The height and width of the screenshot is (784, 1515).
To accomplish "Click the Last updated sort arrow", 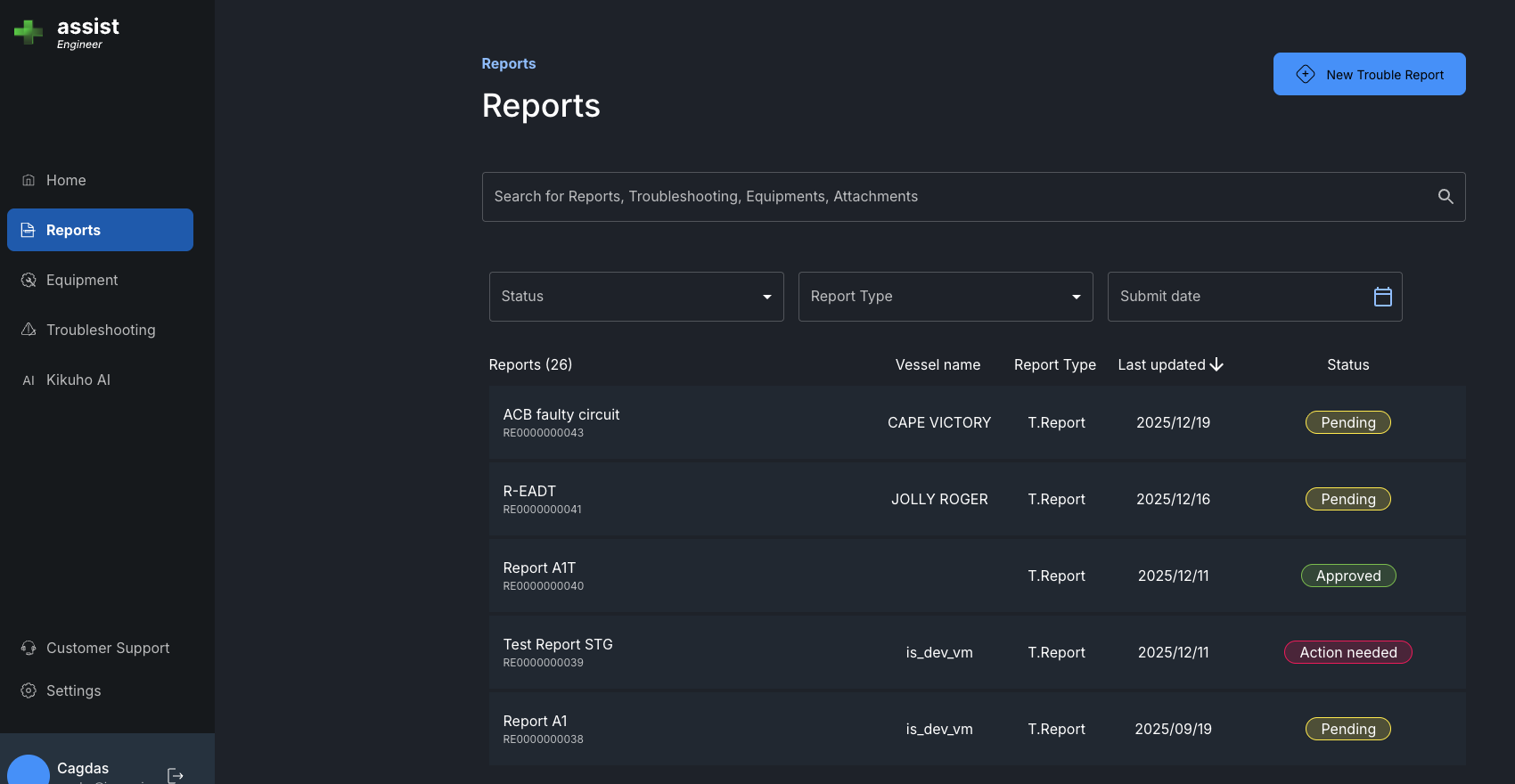I will click(1216, 364).
